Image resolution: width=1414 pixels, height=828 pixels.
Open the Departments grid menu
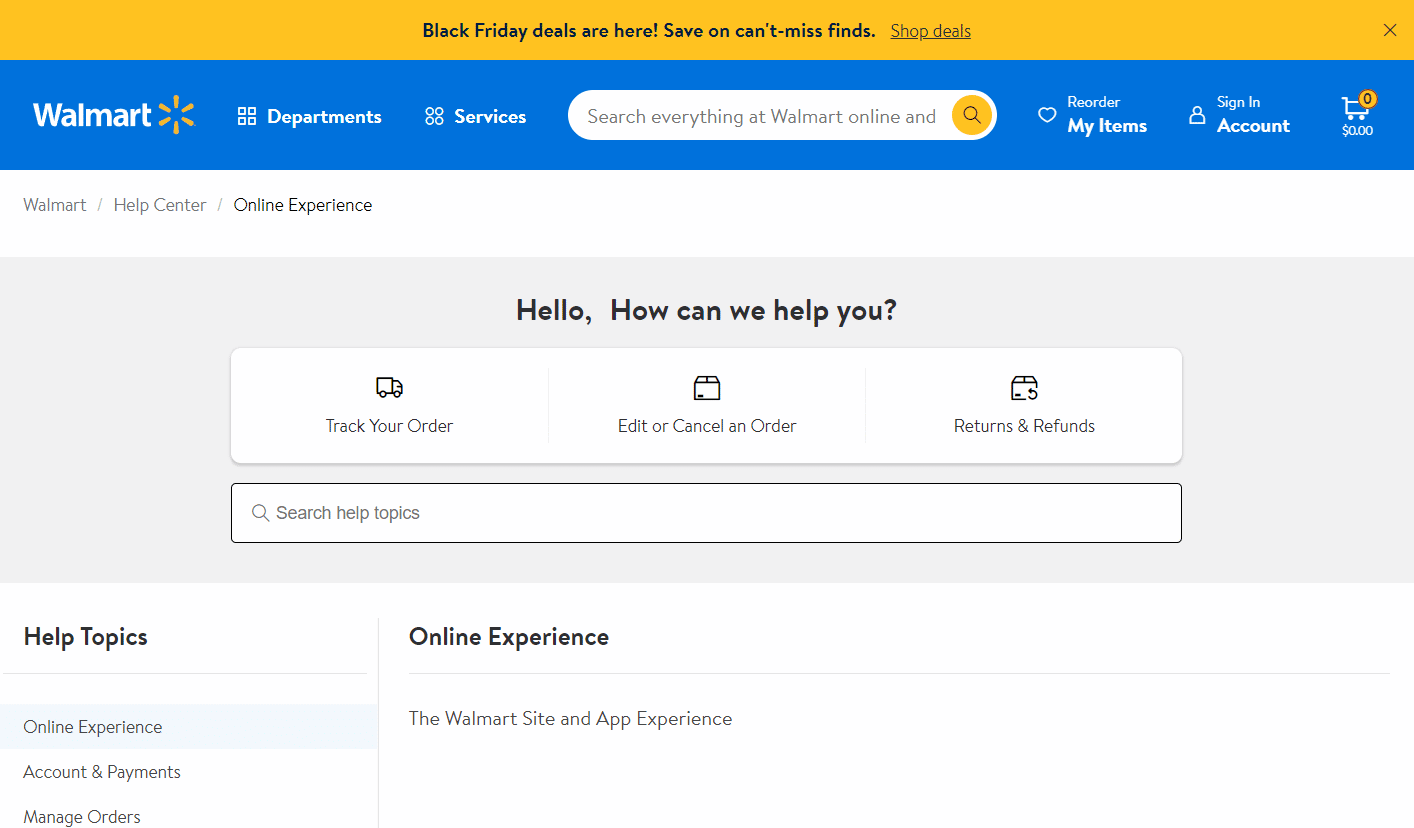[x=308, y=116]
